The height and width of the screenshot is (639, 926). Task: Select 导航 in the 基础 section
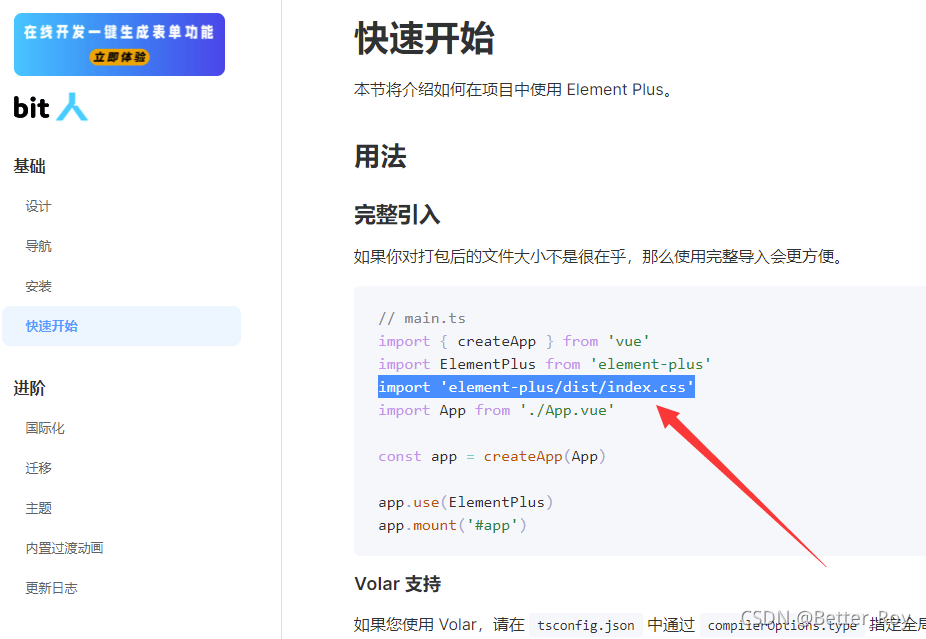pyautogui.click(x=38, y=246)
